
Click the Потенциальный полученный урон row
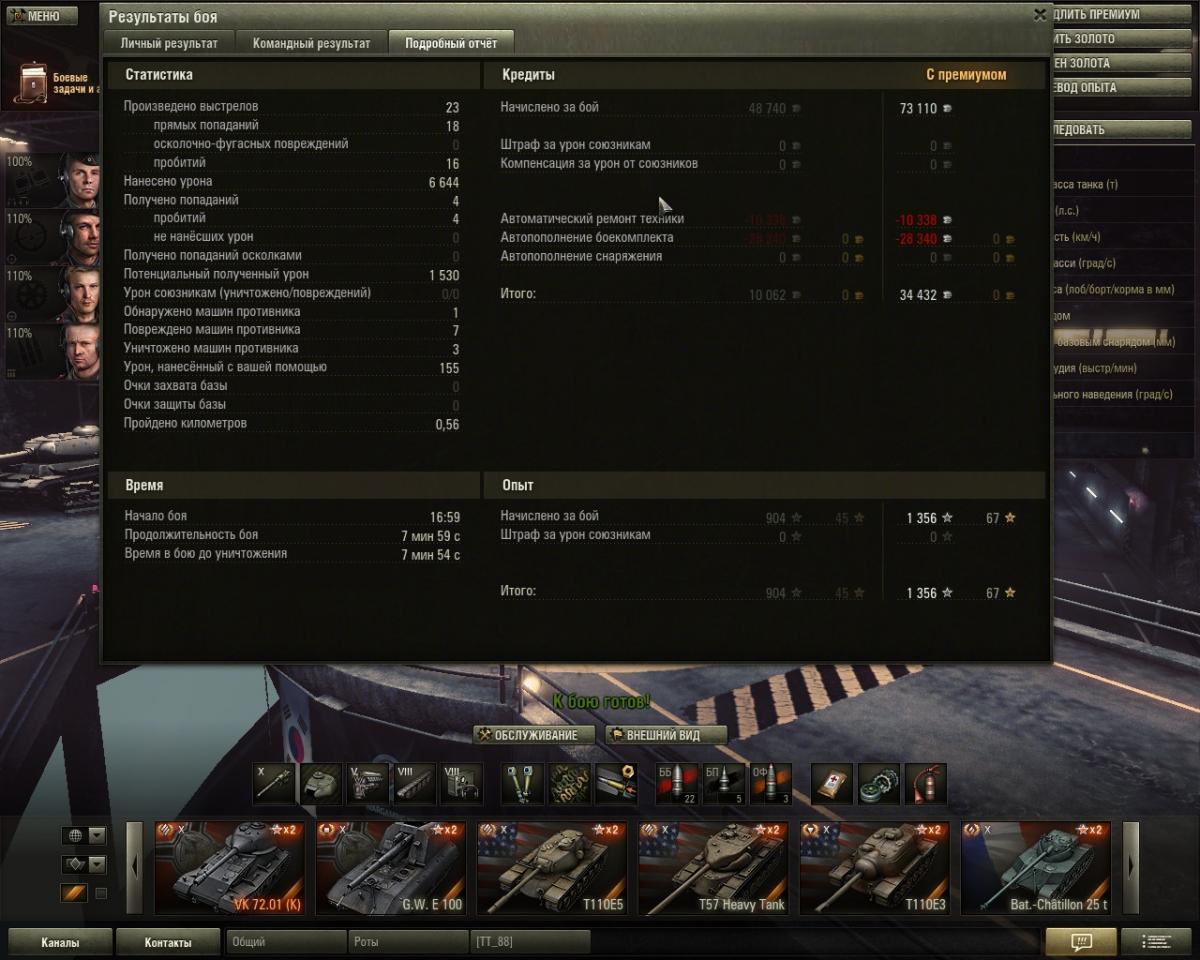pos(292,274)
